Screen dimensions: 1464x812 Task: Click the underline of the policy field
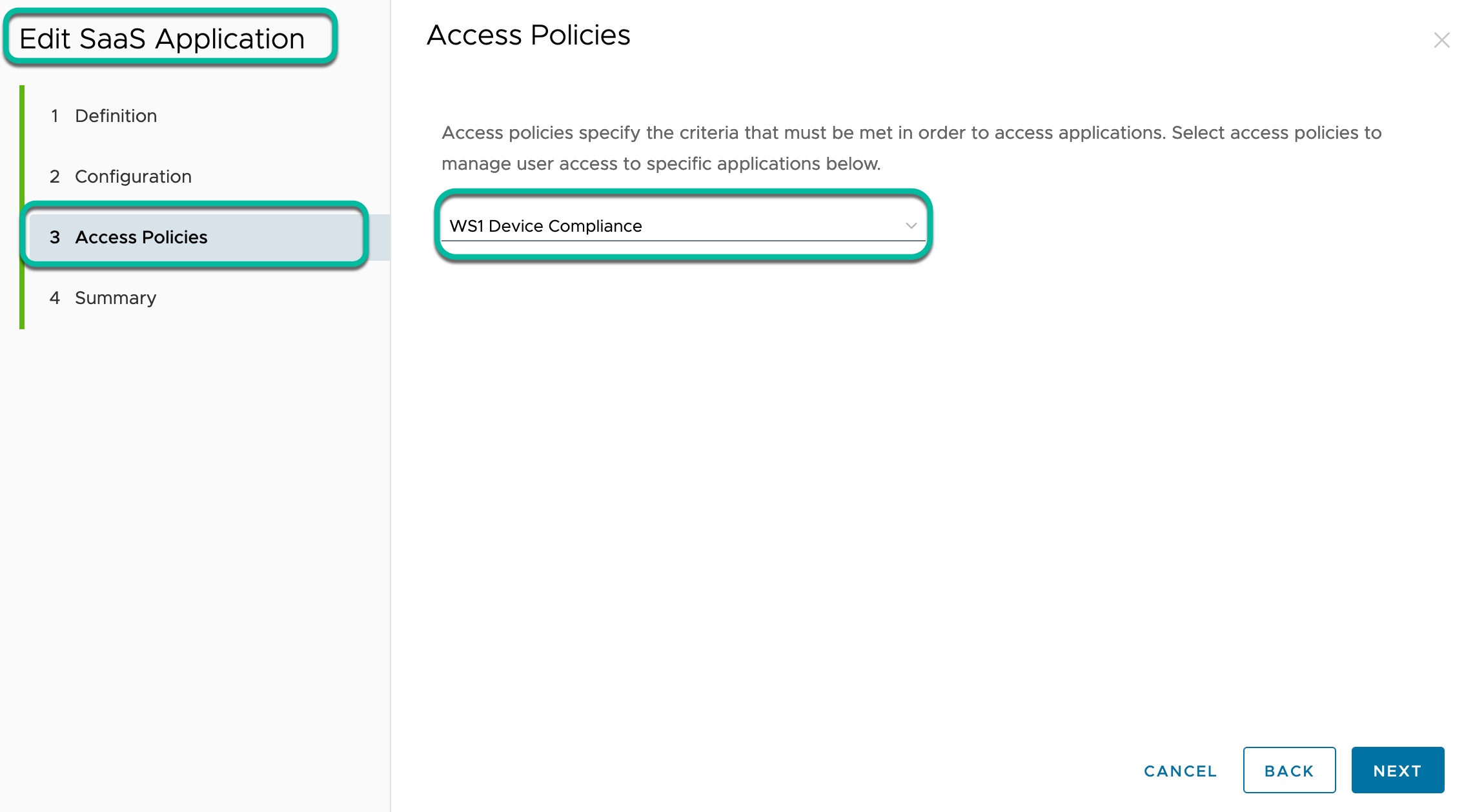click(x=682, y=241)
